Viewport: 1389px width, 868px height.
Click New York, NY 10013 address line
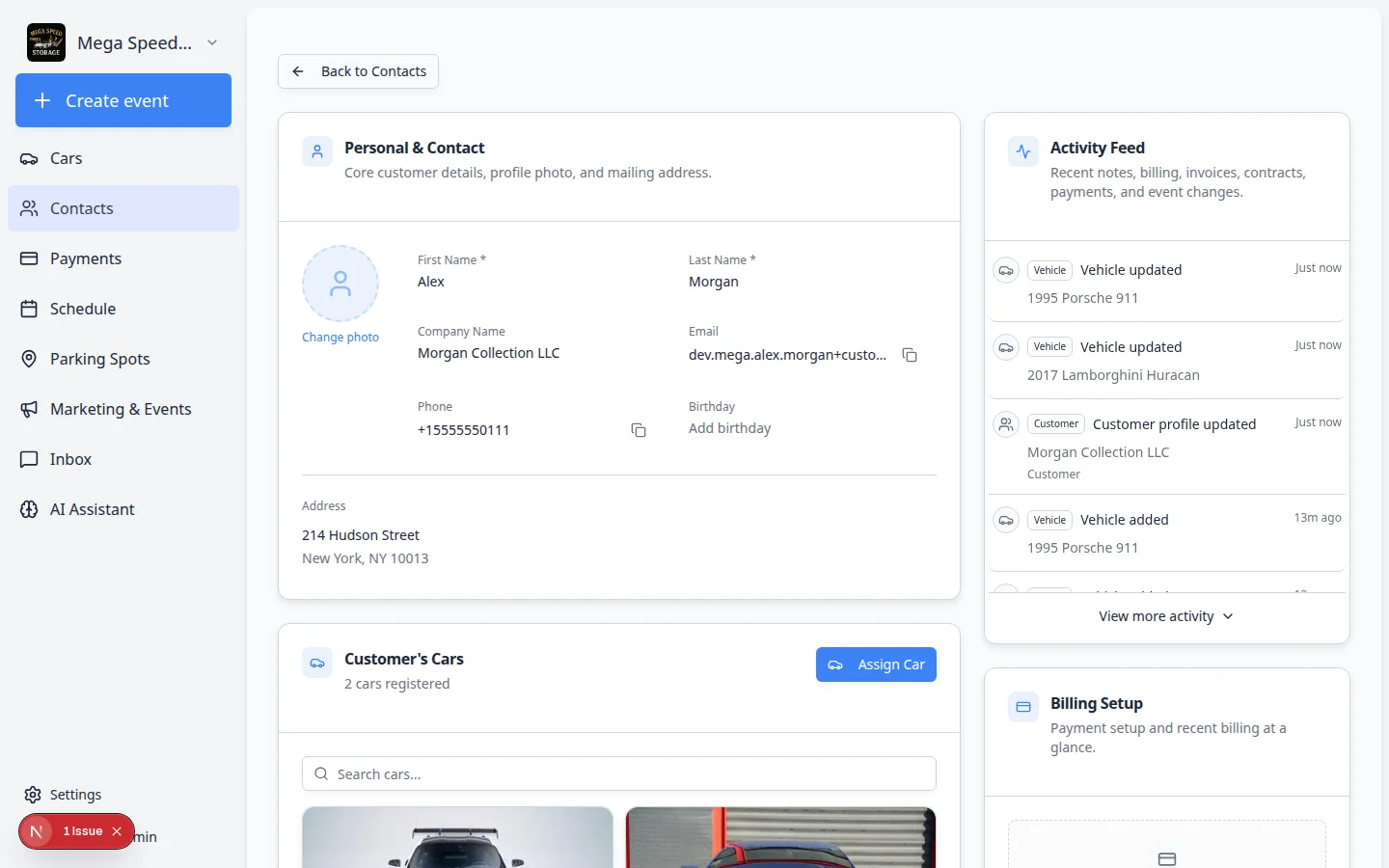pos(366,558)
